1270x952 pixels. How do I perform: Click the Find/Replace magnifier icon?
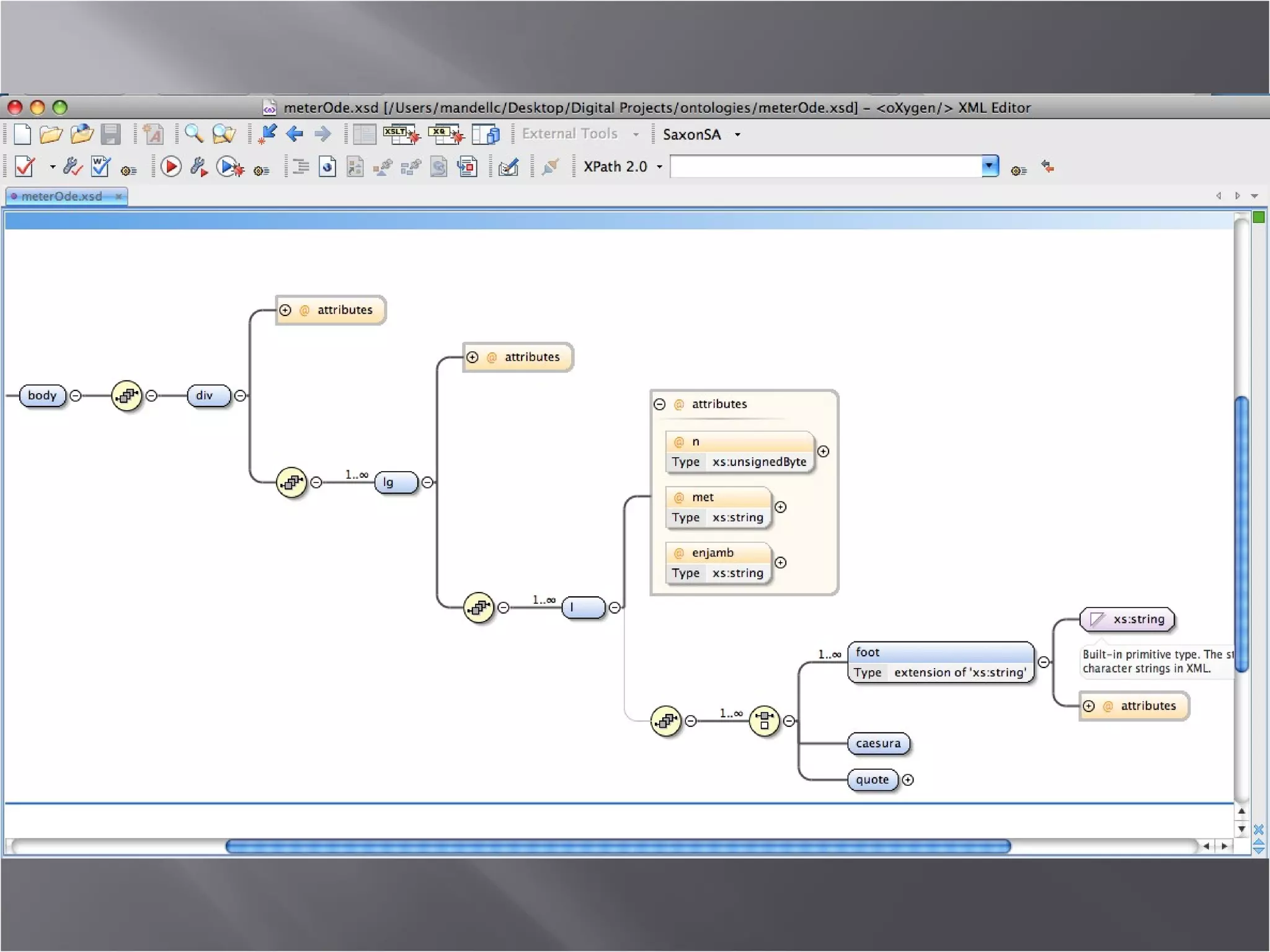pyautogui.click(x=193, y=134)
